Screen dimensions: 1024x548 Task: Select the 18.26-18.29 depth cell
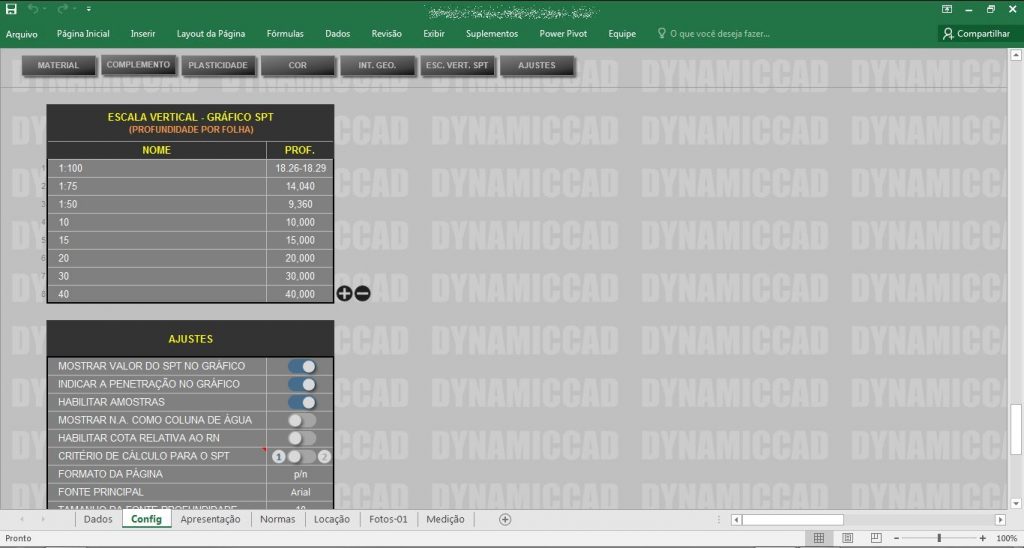pyautogui.click(x=300, y=169)
